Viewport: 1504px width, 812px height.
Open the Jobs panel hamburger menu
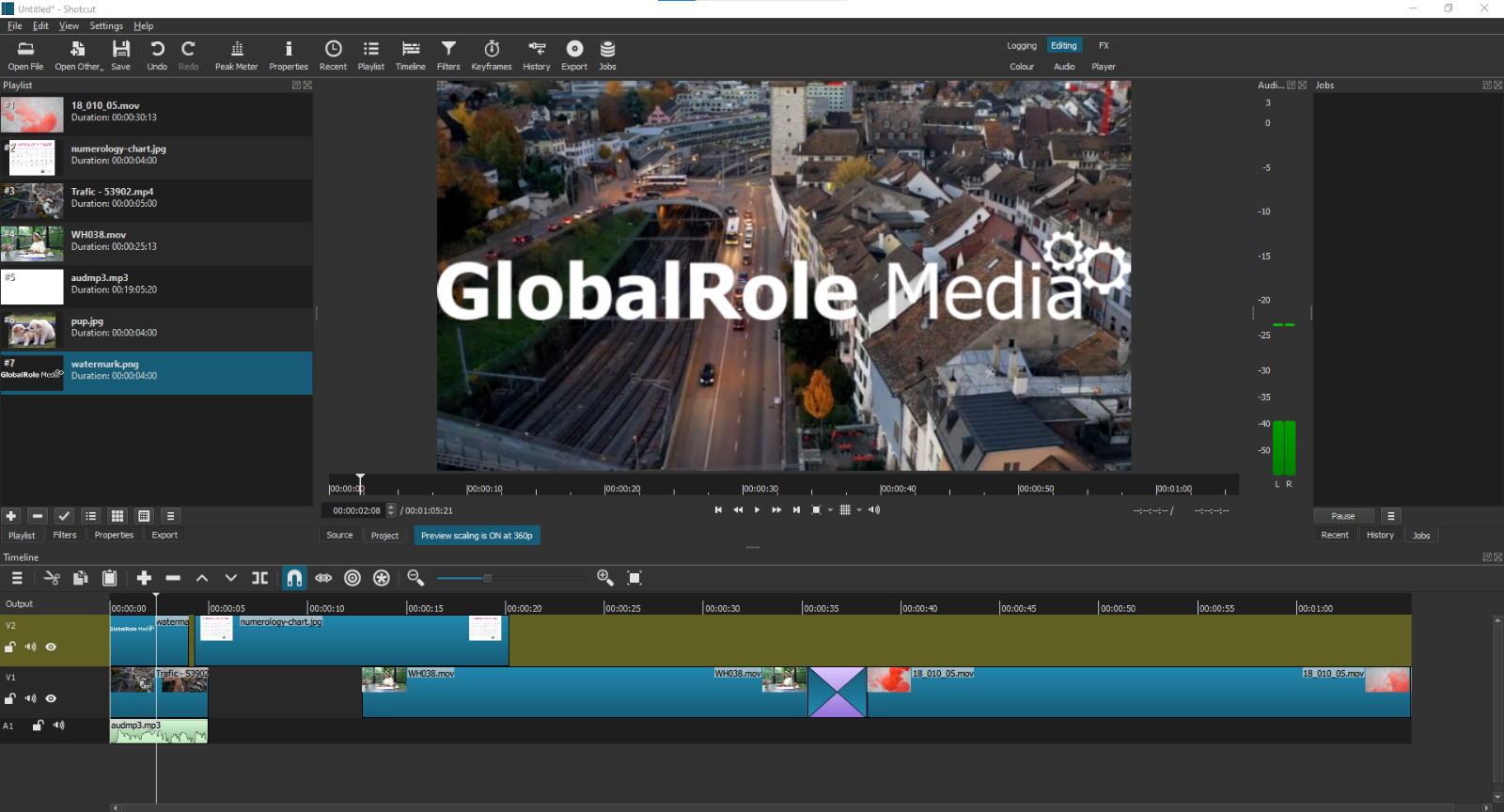tap(1391, 516)
